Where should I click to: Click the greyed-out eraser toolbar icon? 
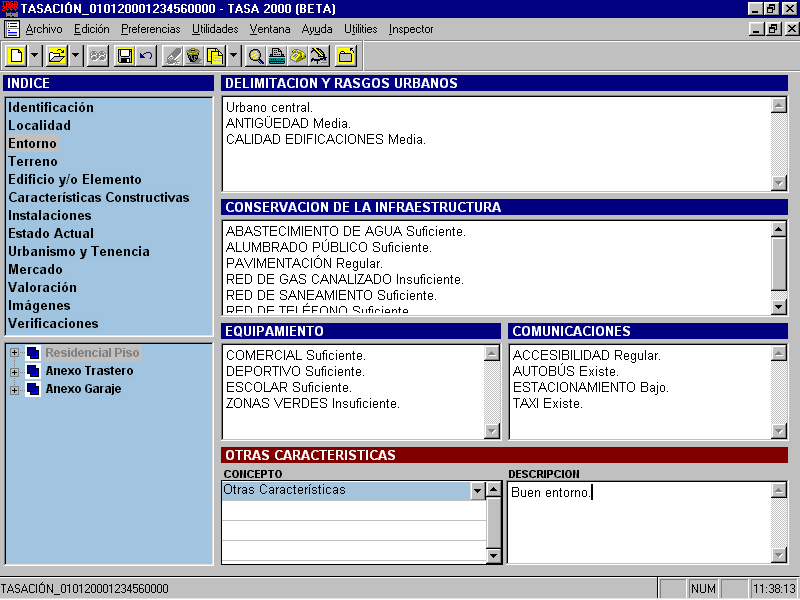pos(172,56)
